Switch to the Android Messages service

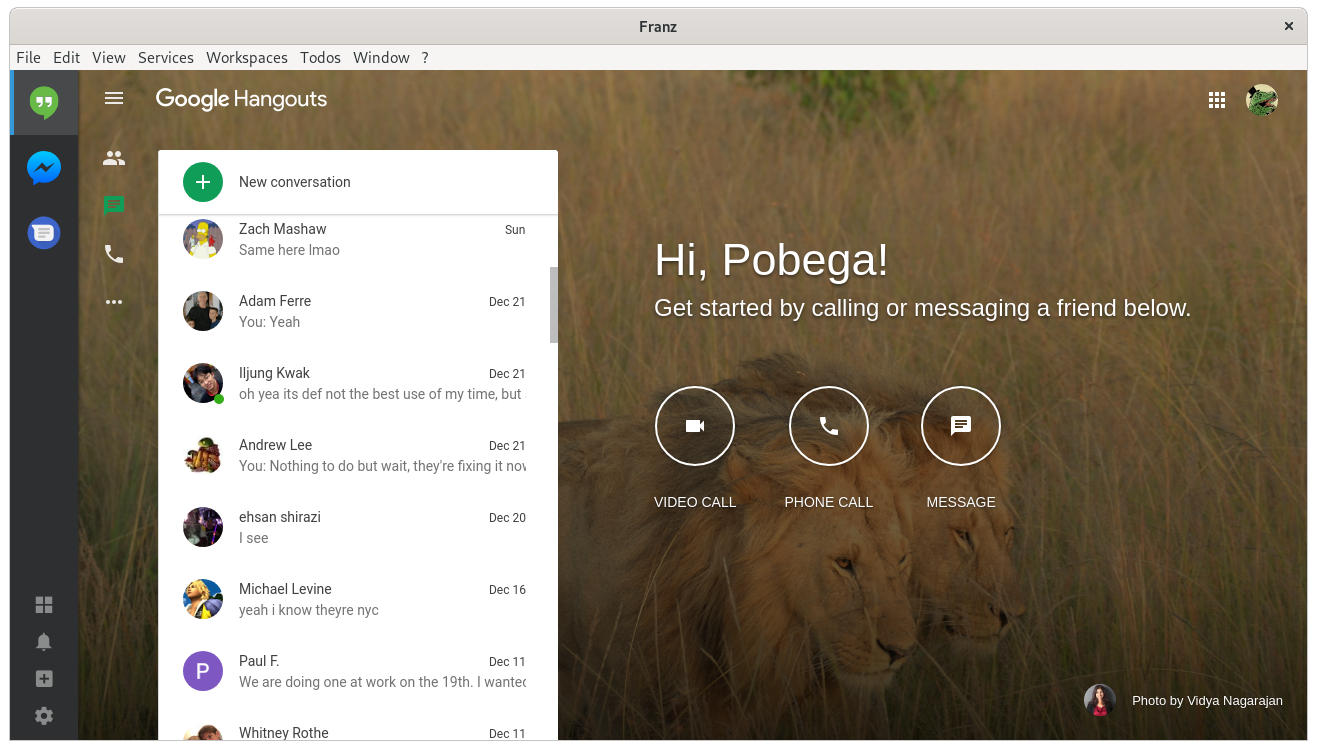click(43, 232)
